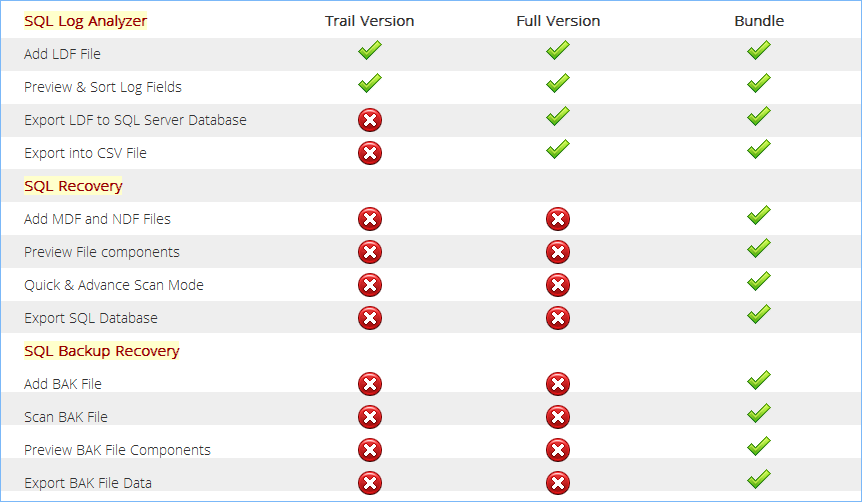Screen dimensions: 862x502
Task: Click the red cross for Export into CSV File under Trail Version
Action: point(370,153)
